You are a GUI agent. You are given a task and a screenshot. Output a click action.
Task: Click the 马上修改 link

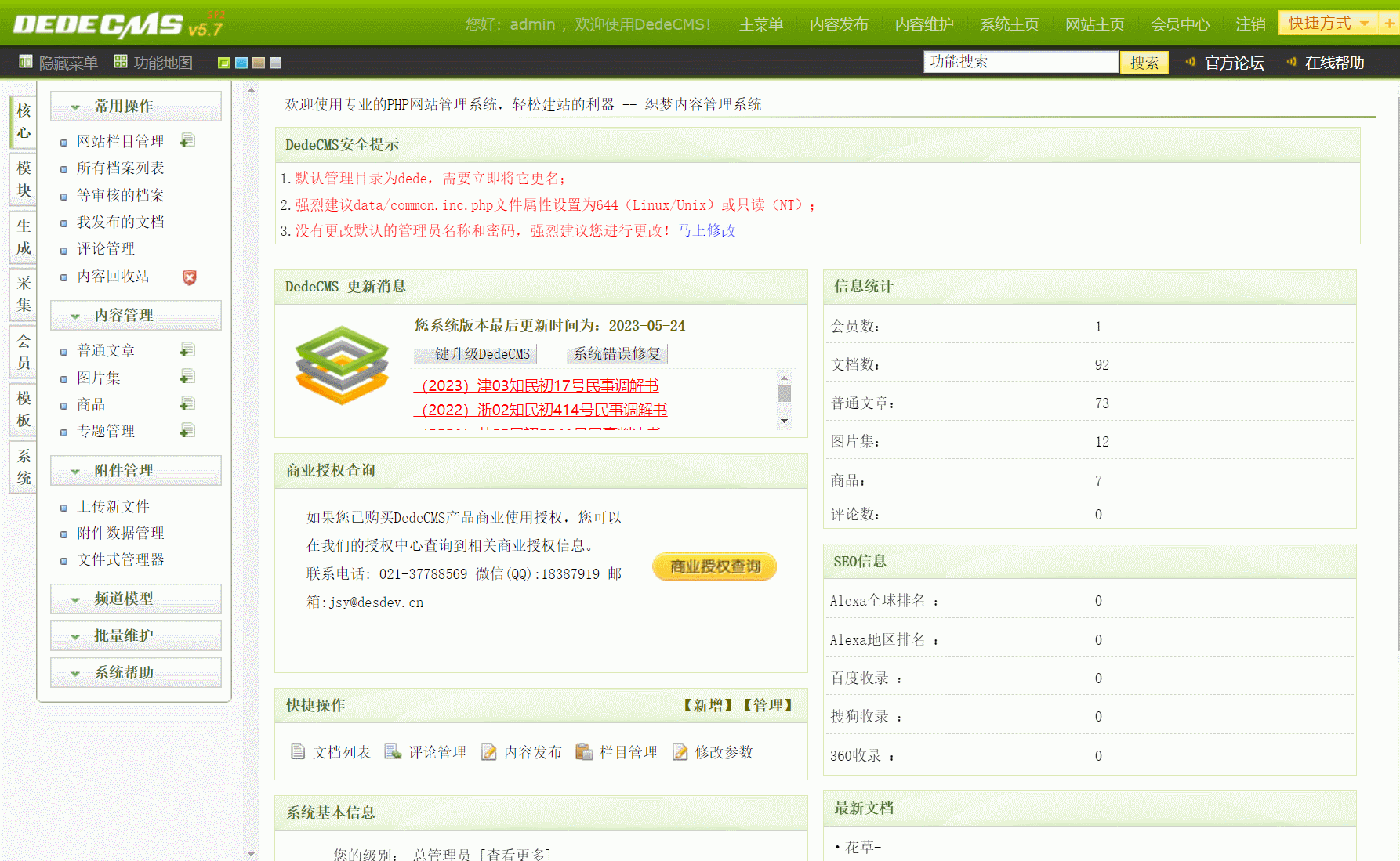pos(706,230)
